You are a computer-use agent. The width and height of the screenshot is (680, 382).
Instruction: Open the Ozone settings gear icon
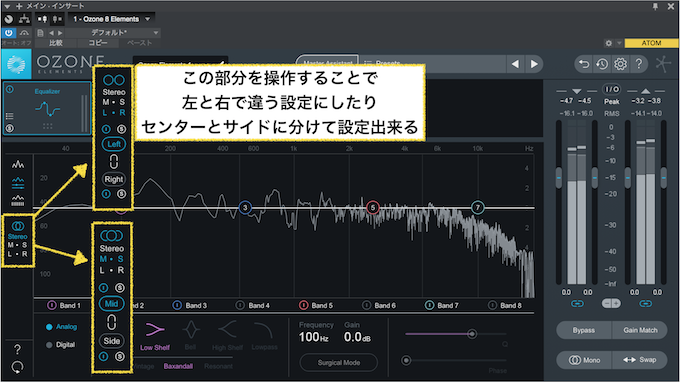(620, 64)
